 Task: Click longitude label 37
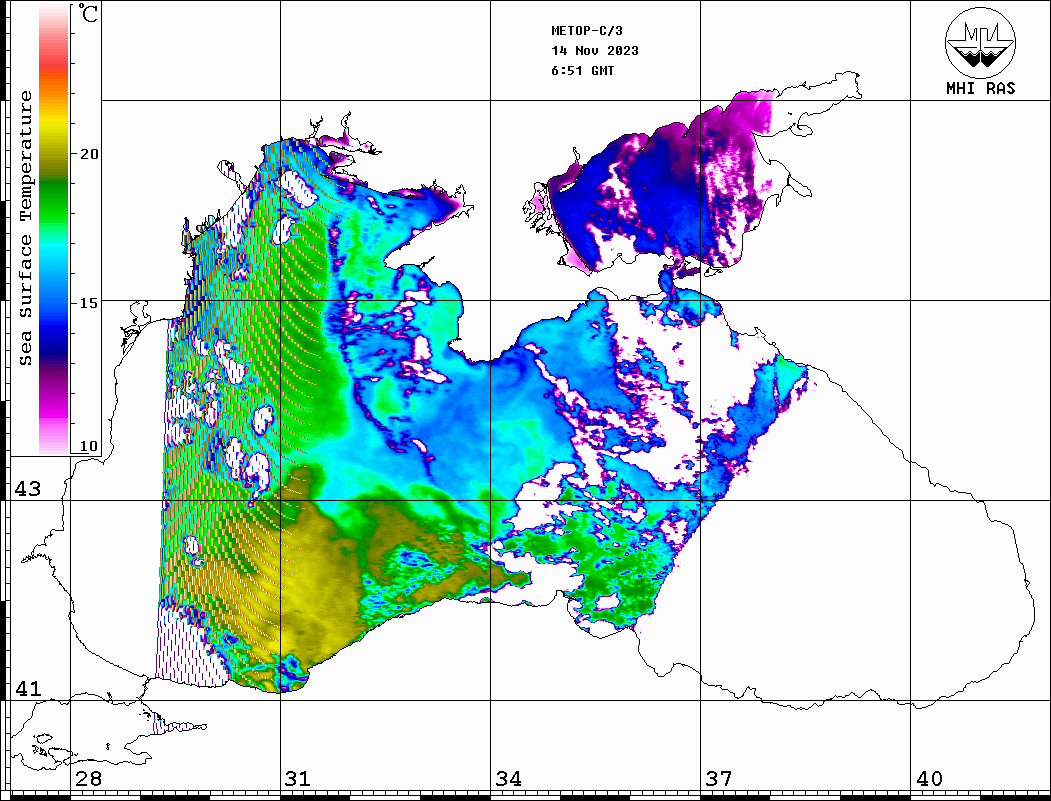tap(719, 779)
